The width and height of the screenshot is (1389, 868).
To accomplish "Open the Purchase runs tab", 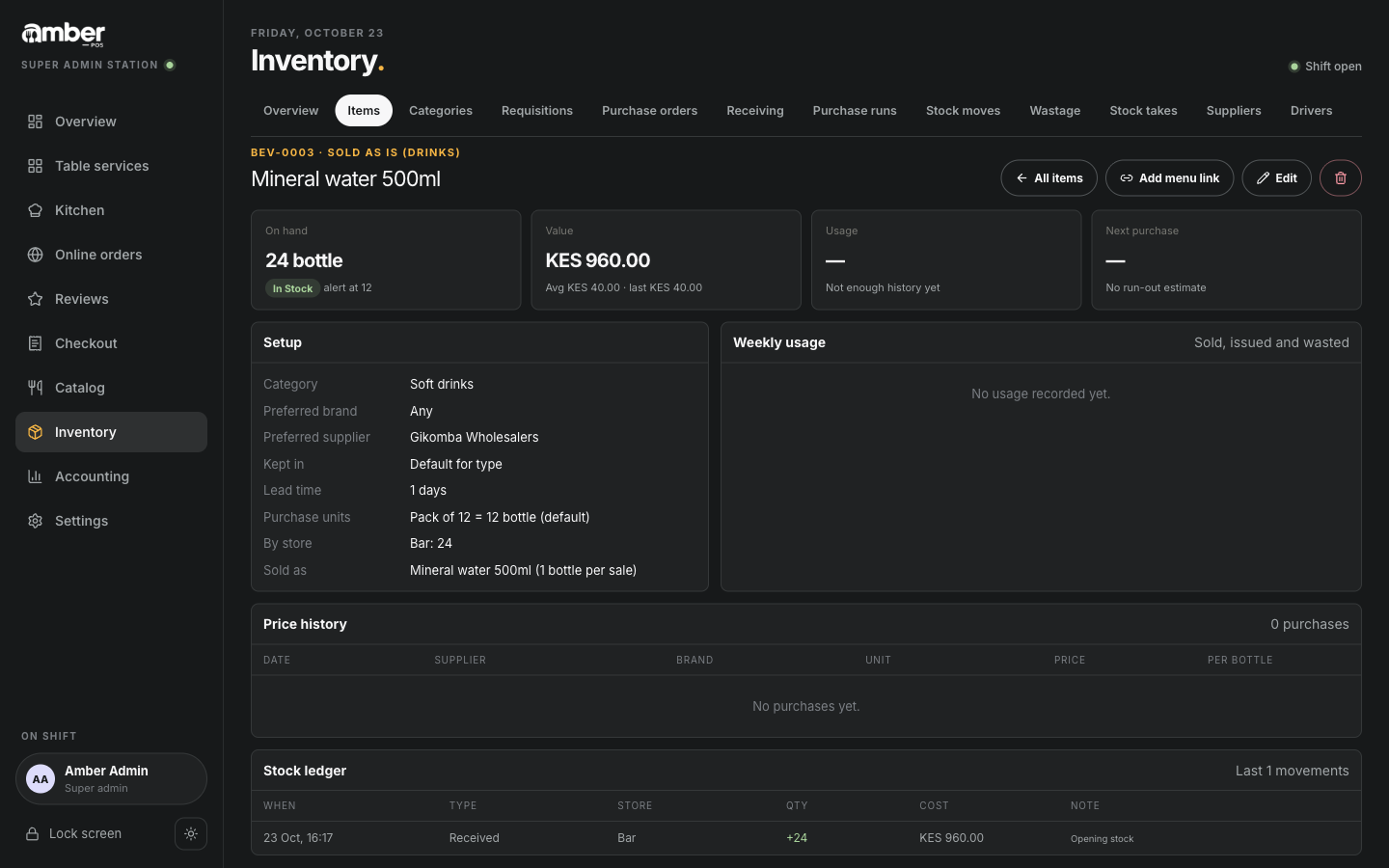I will tap(855, 111).
